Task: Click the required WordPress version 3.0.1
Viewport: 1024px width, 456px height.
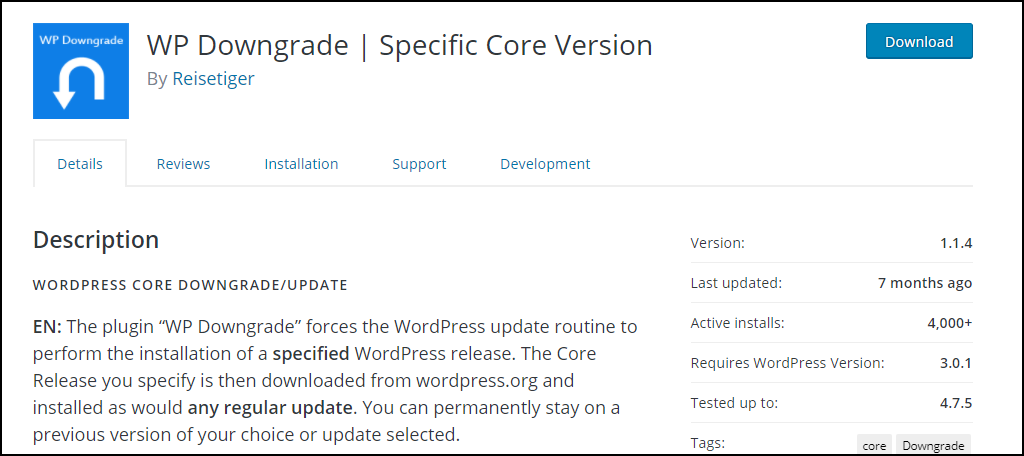Action: click(x=952, y=363)
